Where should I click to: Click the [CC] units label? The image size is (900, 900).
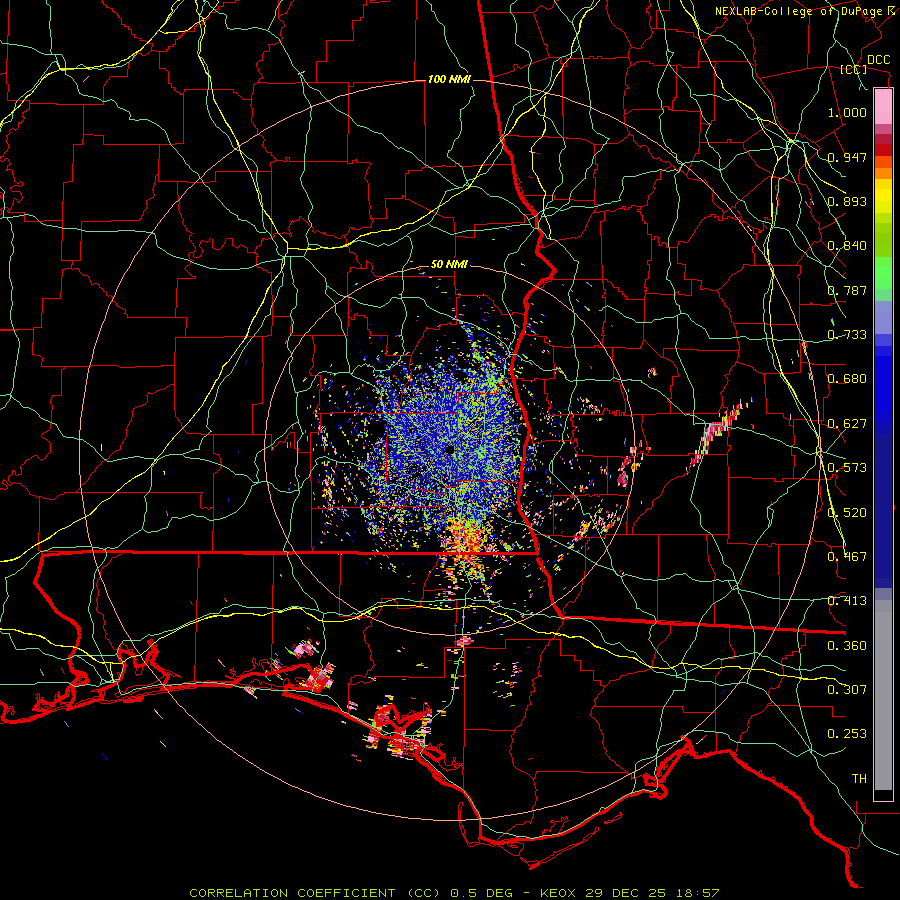pyautogui.click(x=854, y=69)
